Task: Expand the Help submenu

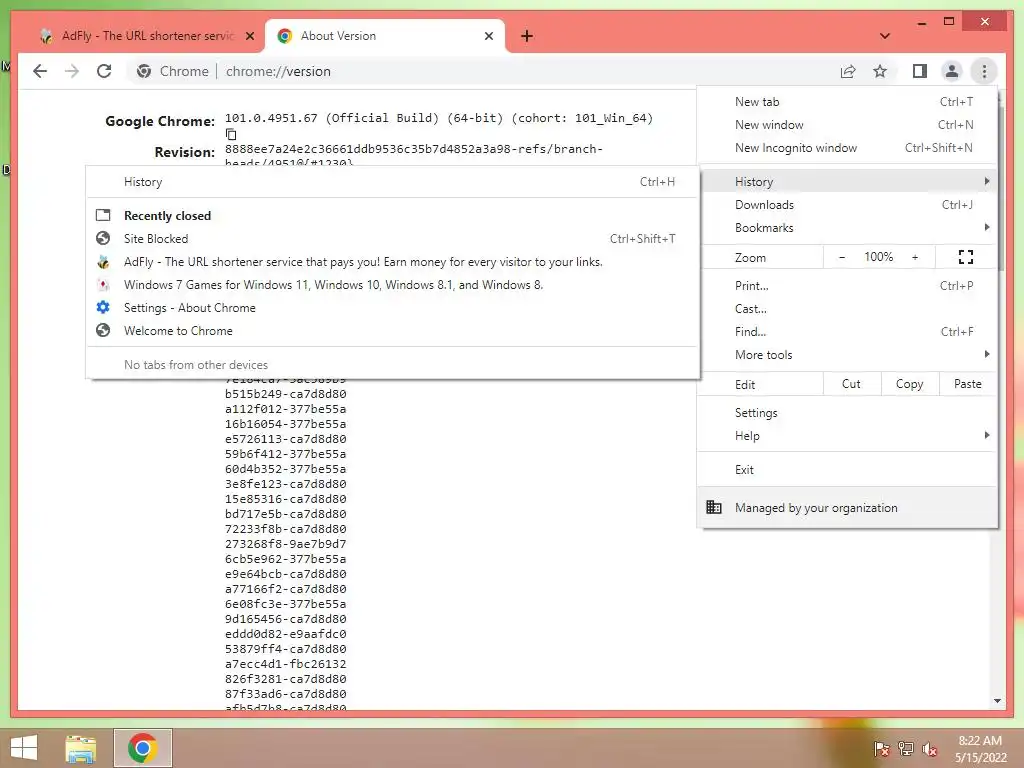Action: 847,436
